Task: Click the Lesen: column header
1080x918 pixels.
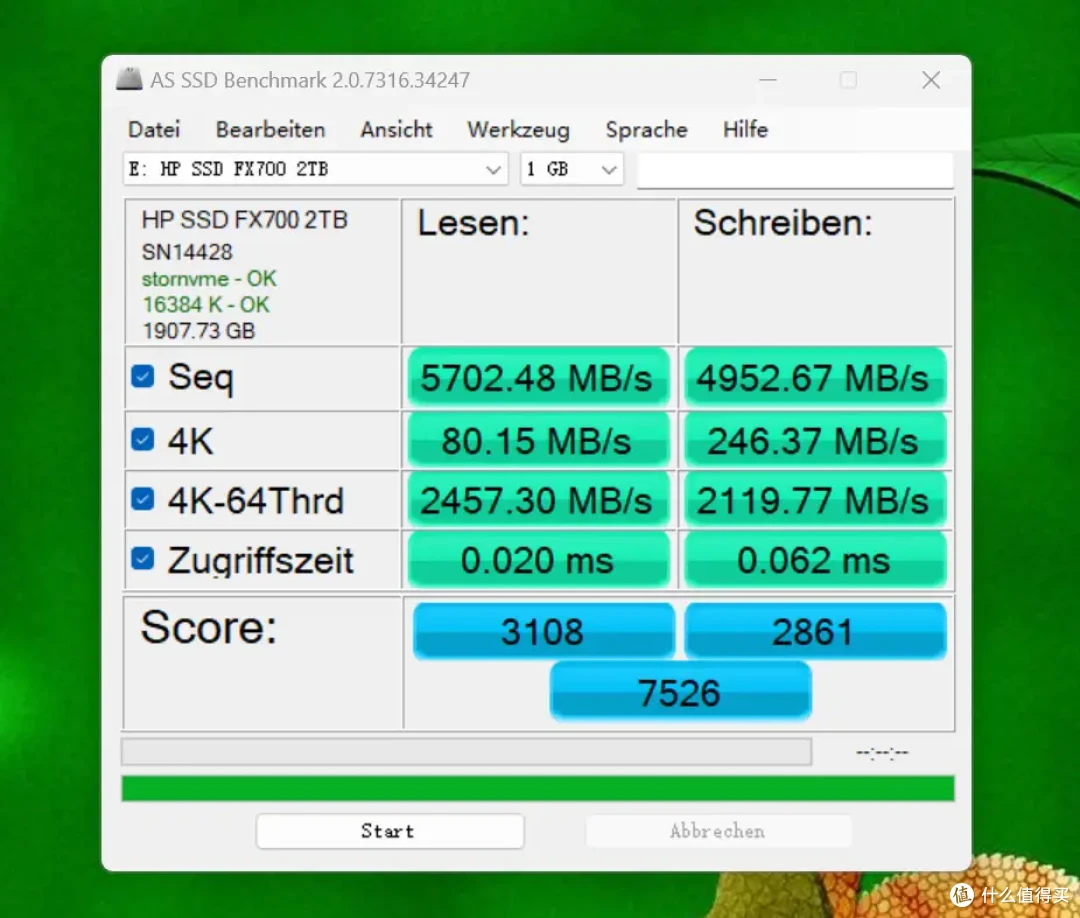Action: tap(473, 223)
